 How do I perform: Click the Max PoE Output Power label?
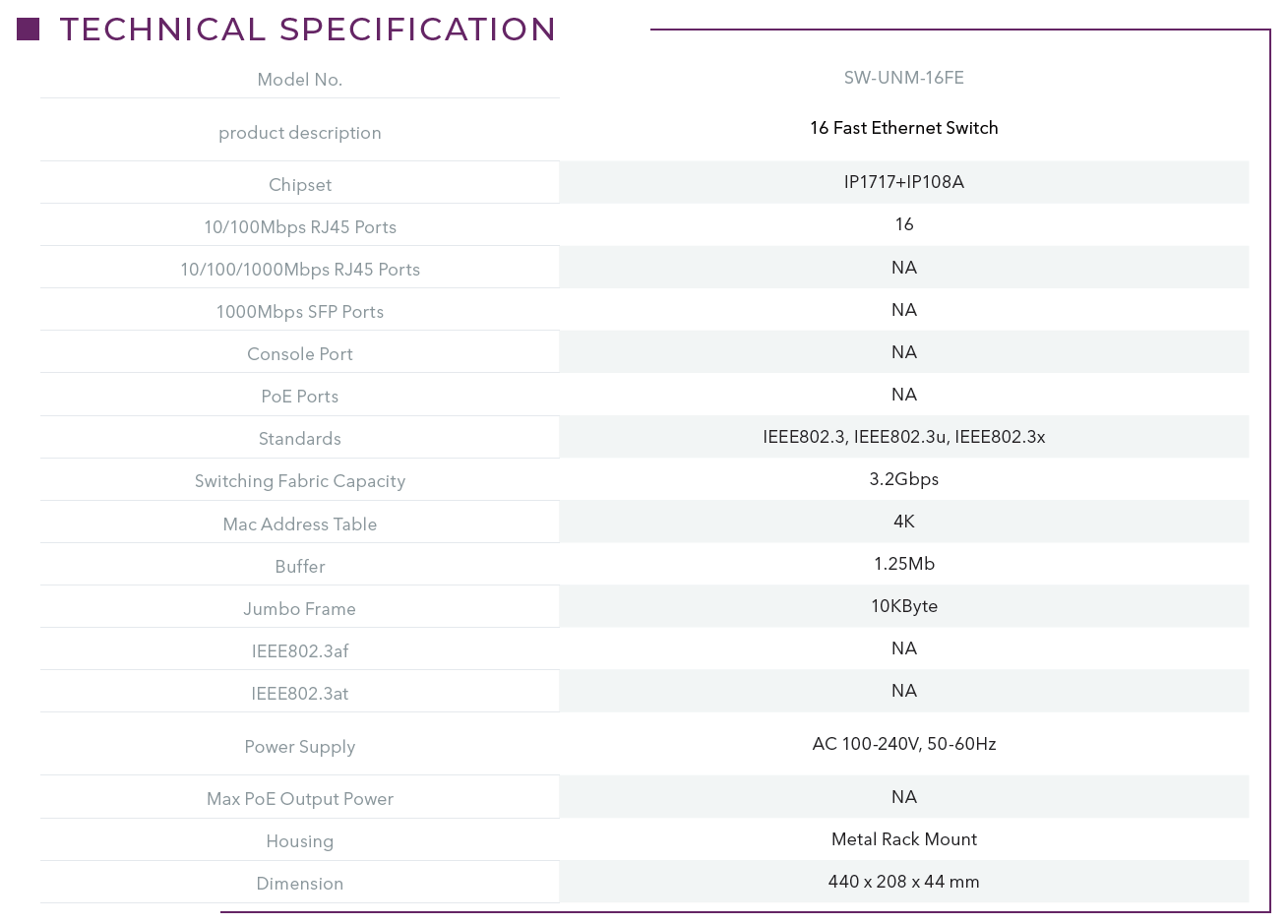point(300,799)
